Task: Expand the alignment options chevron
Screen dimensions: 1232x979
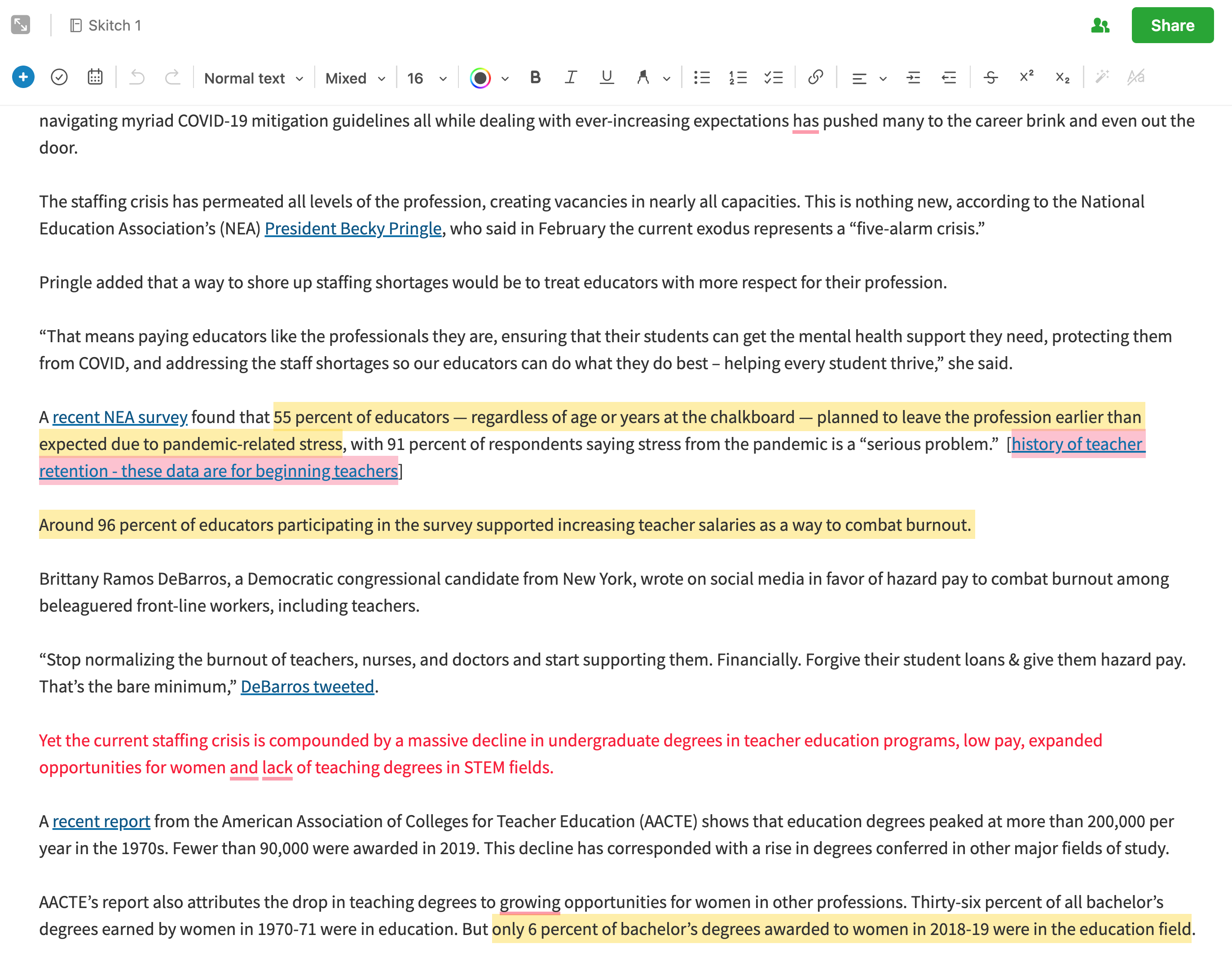Action: [883, 79]
